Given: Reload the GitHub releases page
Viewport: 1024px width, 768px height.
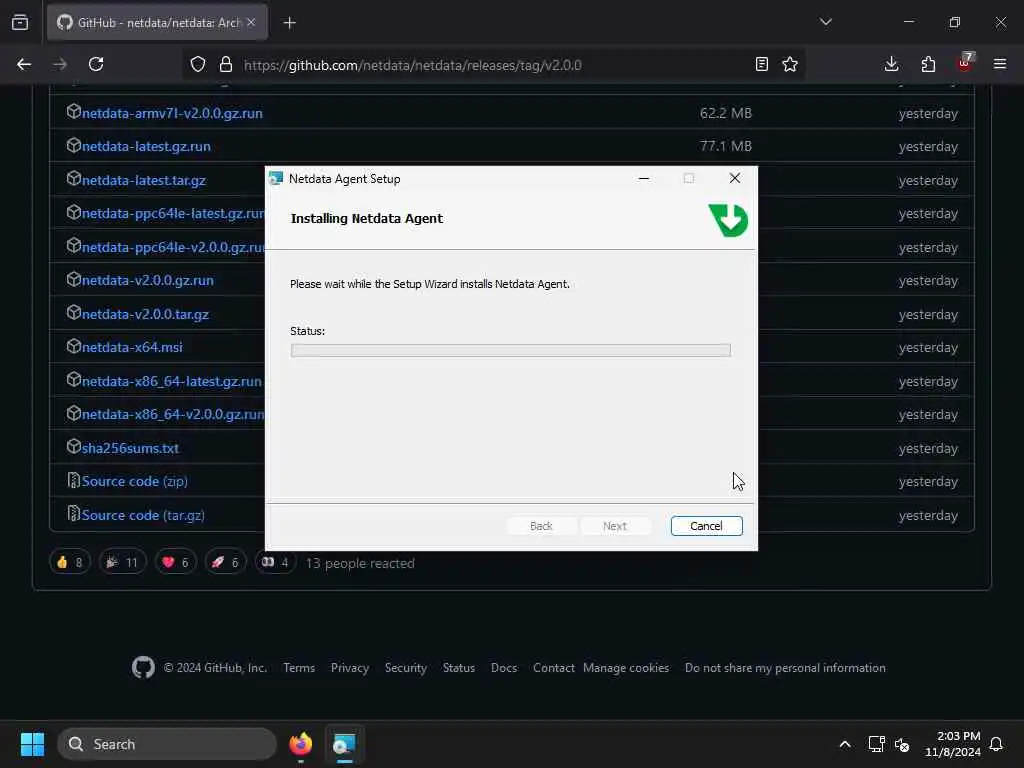Looking at the screenshot, I should (96, 65).
